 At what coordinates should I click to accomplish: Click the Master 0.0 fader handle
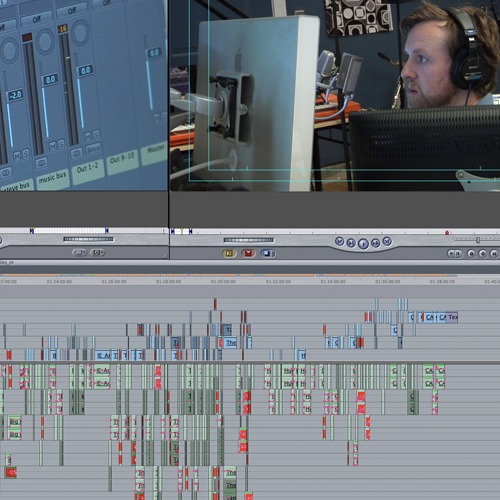pos(154,53)
